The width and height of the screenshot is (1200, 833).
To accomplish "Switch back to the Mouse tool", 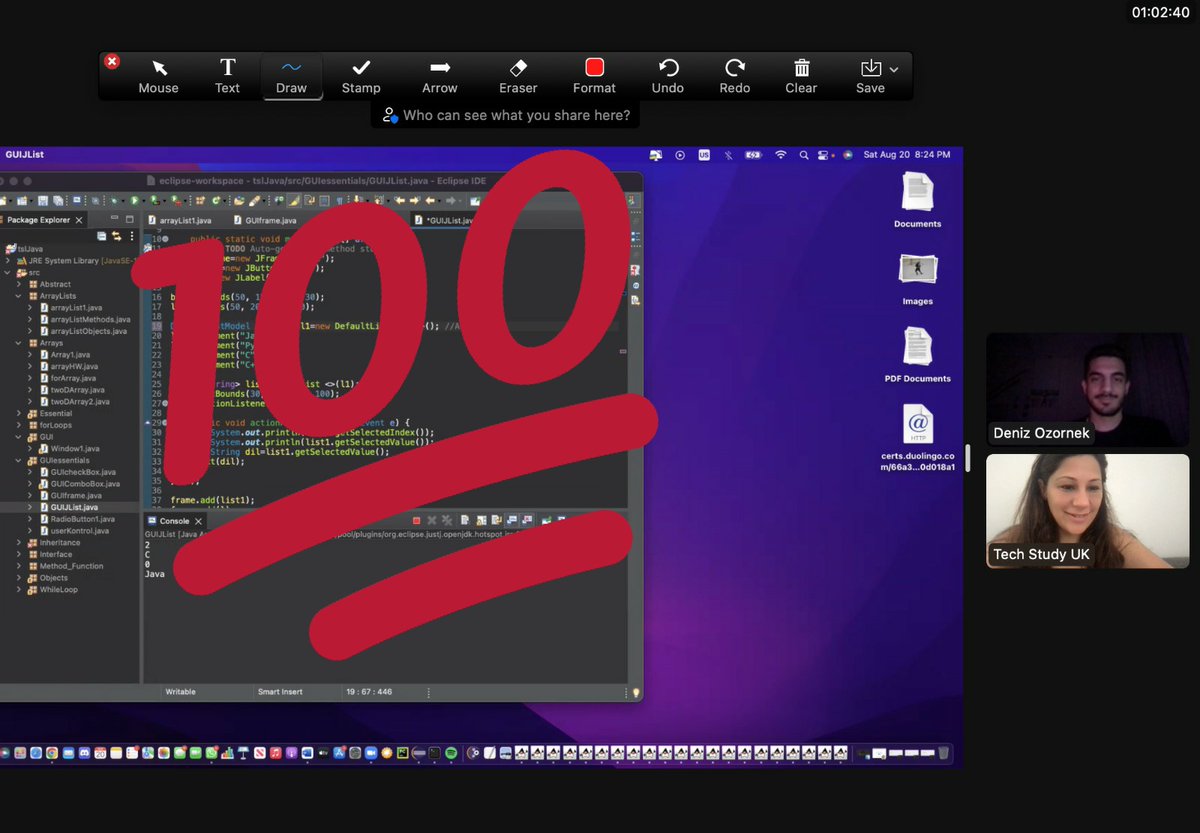I will pos(158,75).
